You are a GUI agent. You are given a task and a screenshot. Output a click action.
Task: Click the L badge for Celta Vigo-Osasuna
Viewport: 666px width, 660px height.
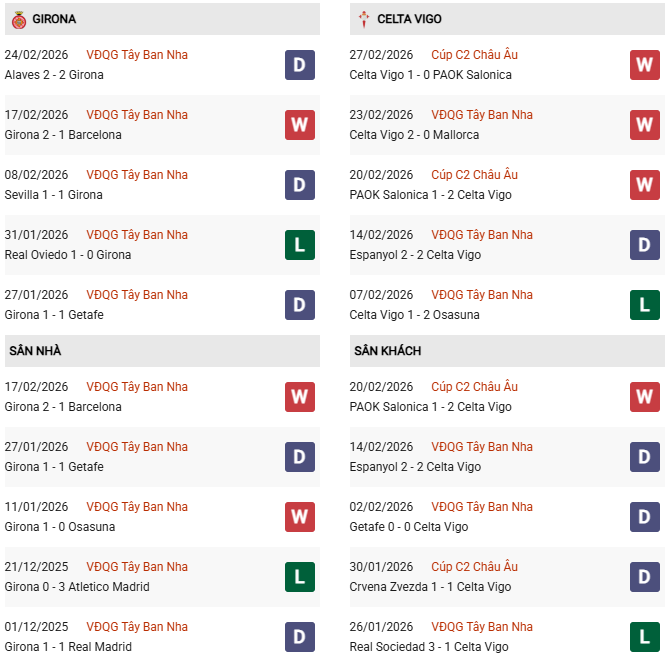645,305
